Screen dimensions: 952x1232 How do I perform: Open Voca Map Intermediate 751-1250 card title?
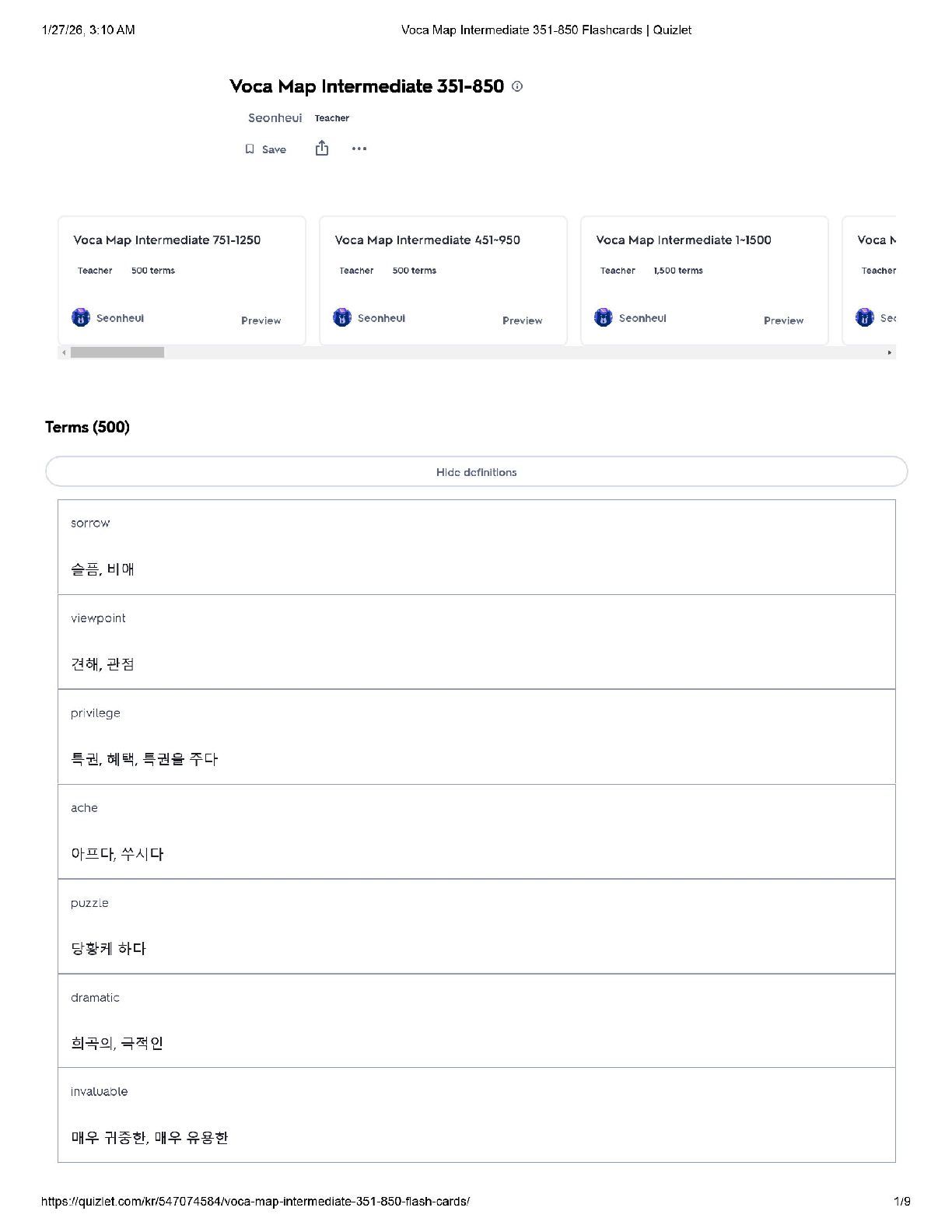point(166,240)
